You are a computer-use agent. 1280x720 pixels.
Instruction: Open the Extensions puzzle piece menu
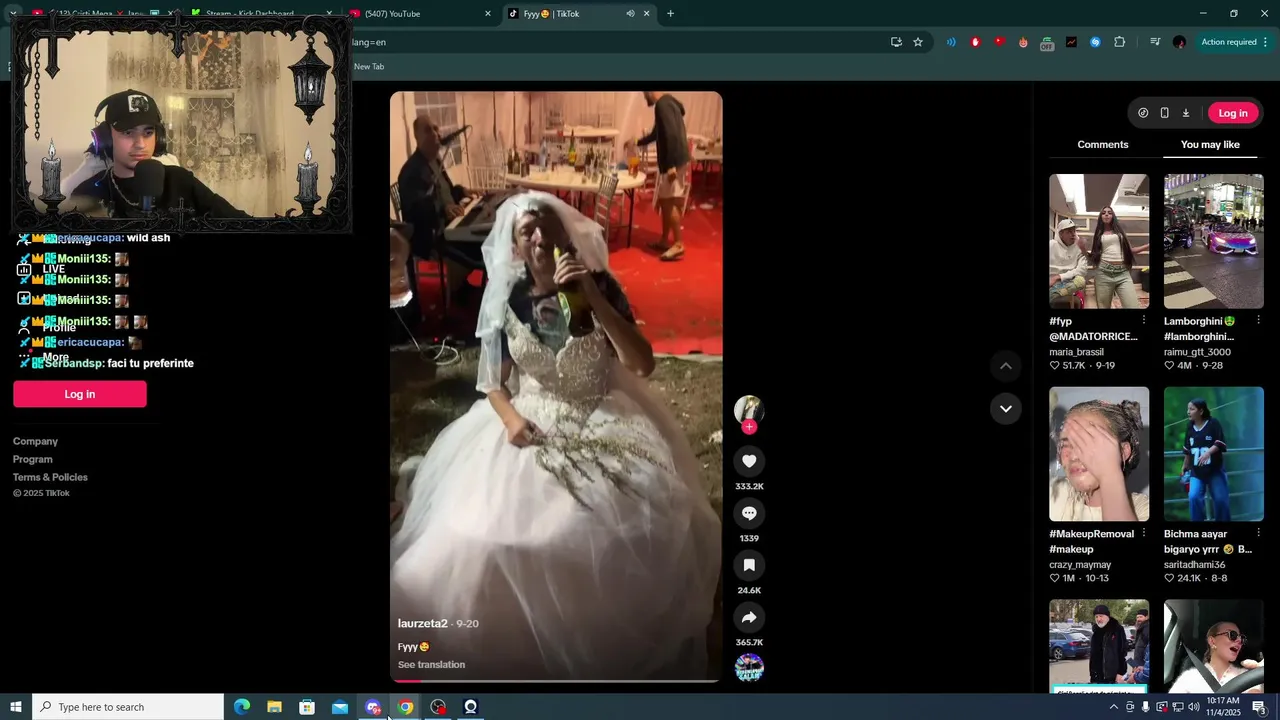1119,42
